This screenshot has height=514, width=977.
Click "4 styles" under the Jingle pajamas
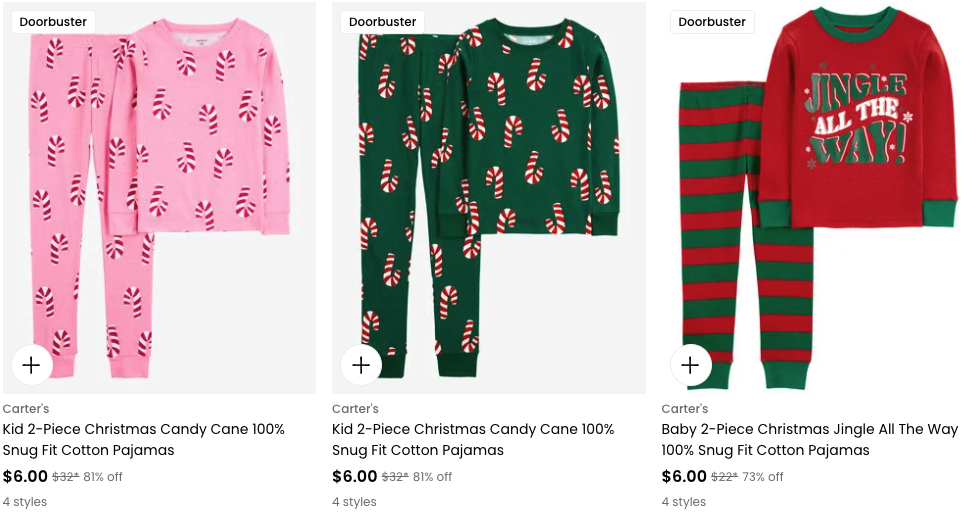click(684, 502)
